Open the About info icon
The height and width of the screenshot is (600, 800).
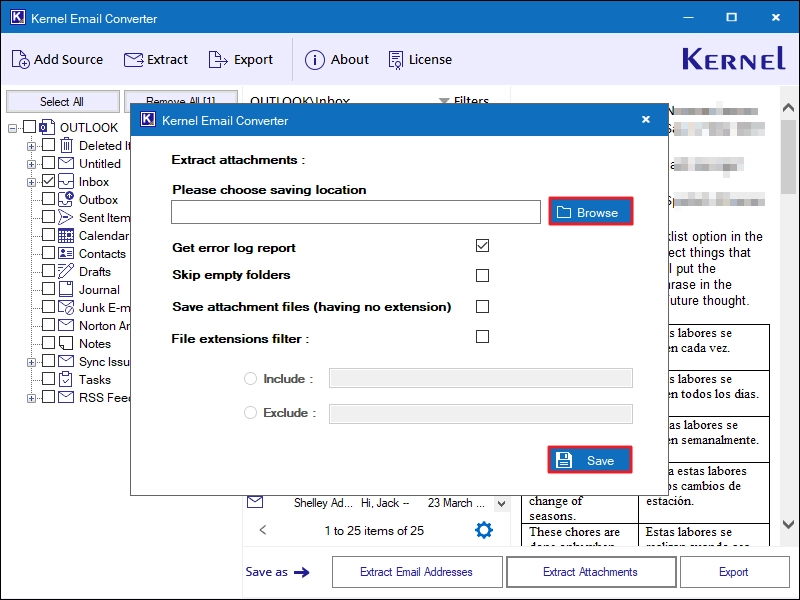[315, 60]
